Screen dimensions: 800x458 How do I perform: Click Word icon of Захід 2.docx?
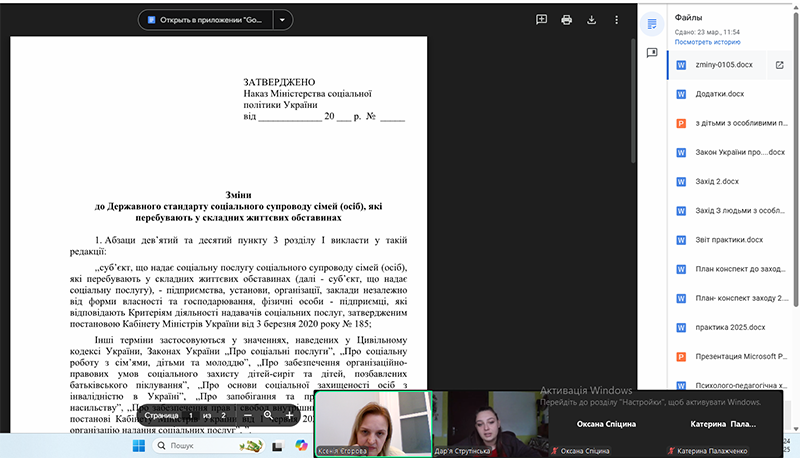point(681,182)
